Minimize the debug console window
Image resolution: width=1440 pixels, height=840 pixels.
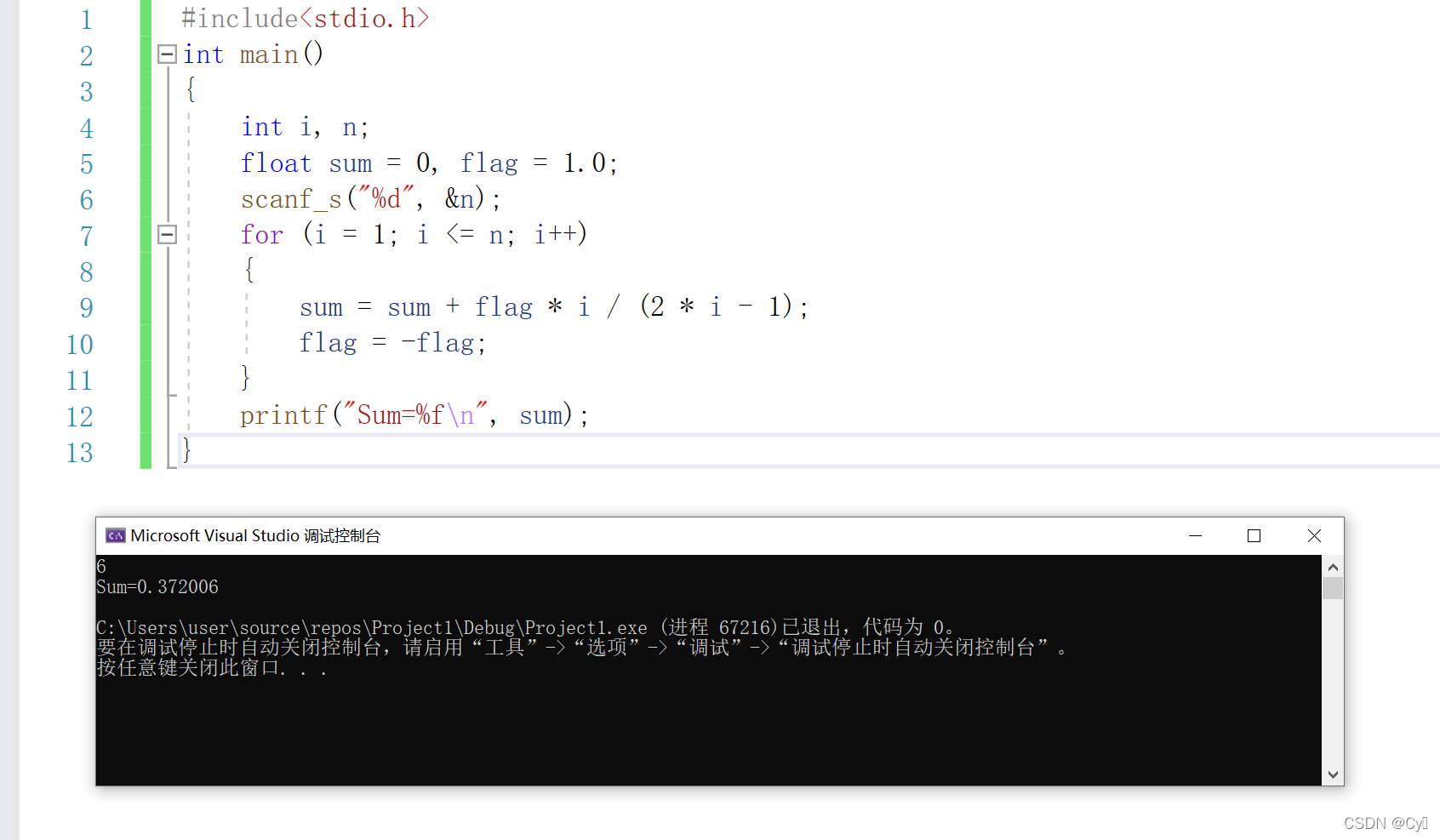click(x=1195, y=535)
